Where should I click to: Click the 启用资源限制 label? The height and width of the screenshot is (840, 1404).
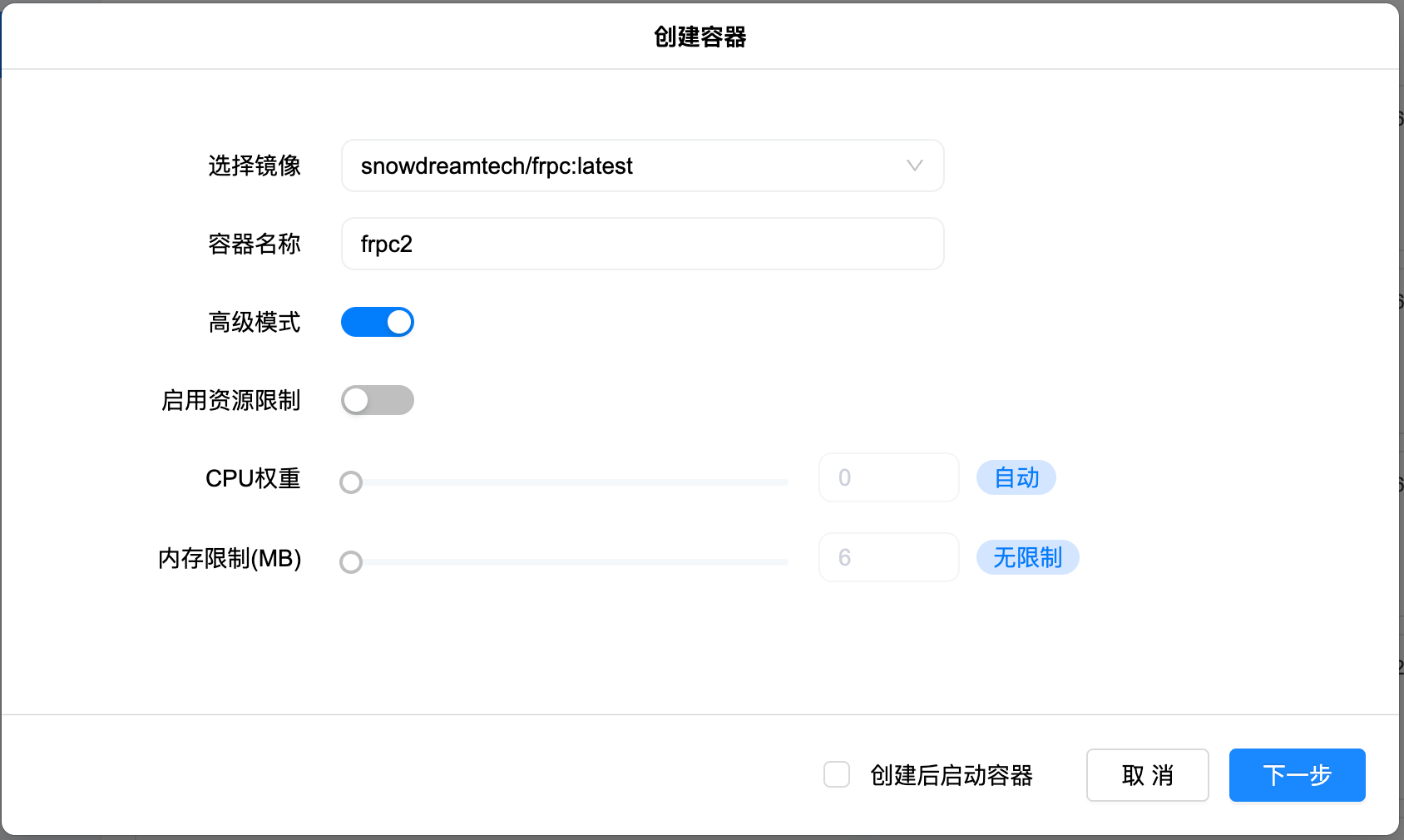pos(230,400)
